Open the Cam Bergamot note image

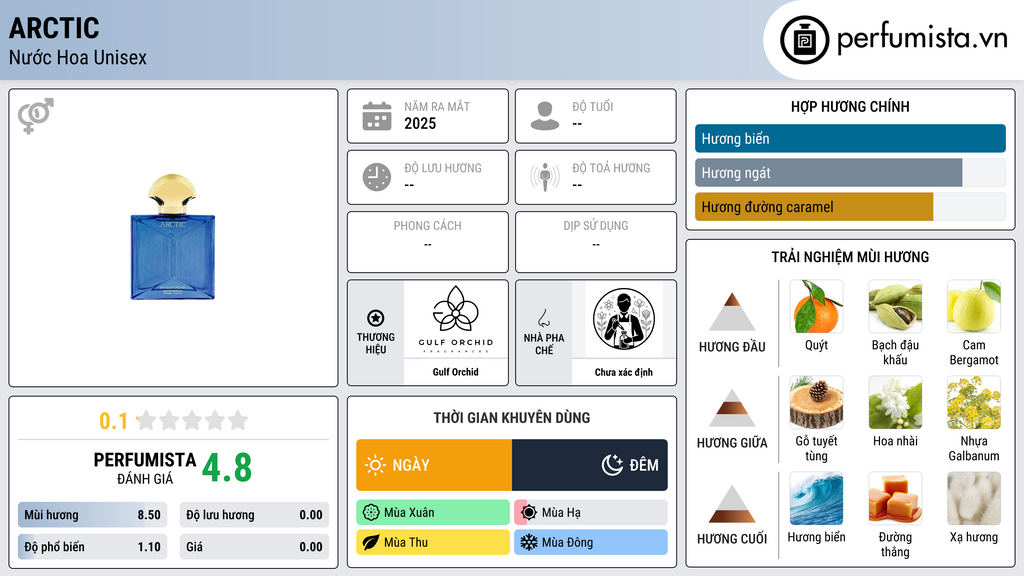click(x=974, y=307)
